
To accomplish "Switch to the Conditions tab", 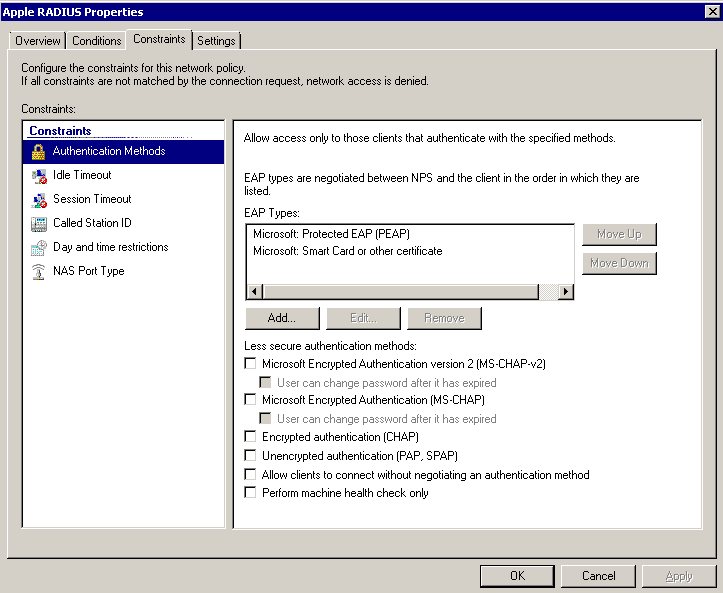I will pyautogui.click(x=96, y=41).
